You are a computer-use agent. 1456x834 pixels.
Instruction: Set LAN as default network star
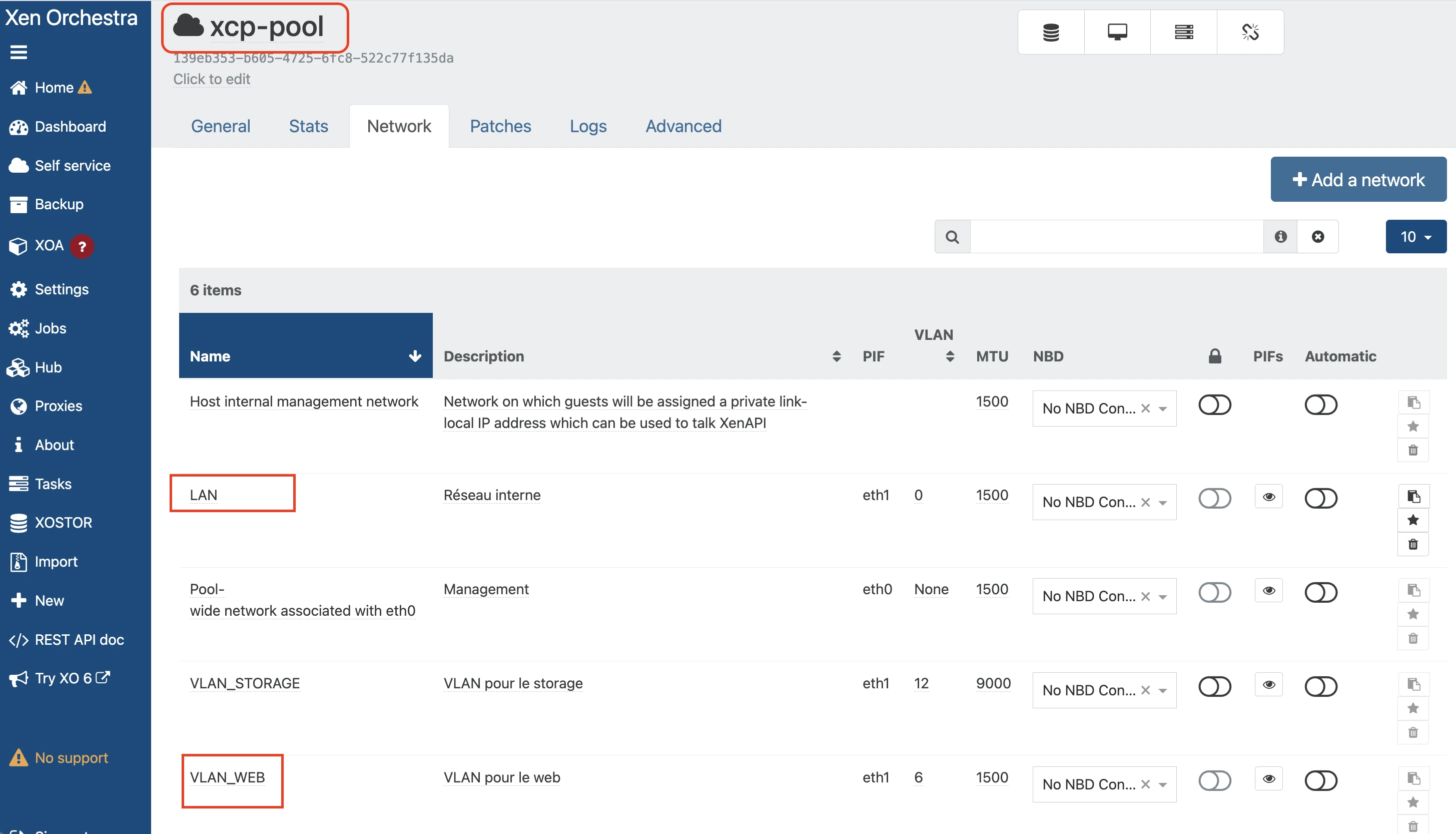(1413, 520)
